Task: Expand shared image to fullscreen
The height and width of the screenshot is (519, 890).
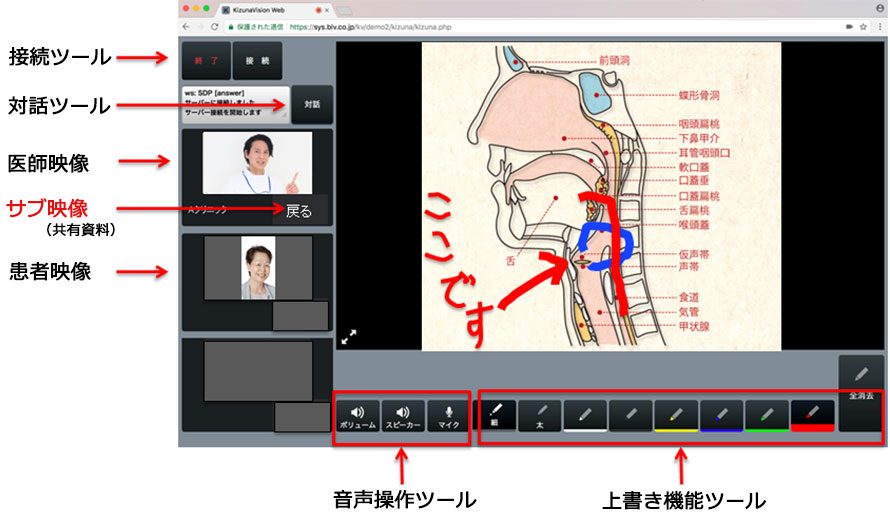Action: pyautogui.click(x=349, y=337)
